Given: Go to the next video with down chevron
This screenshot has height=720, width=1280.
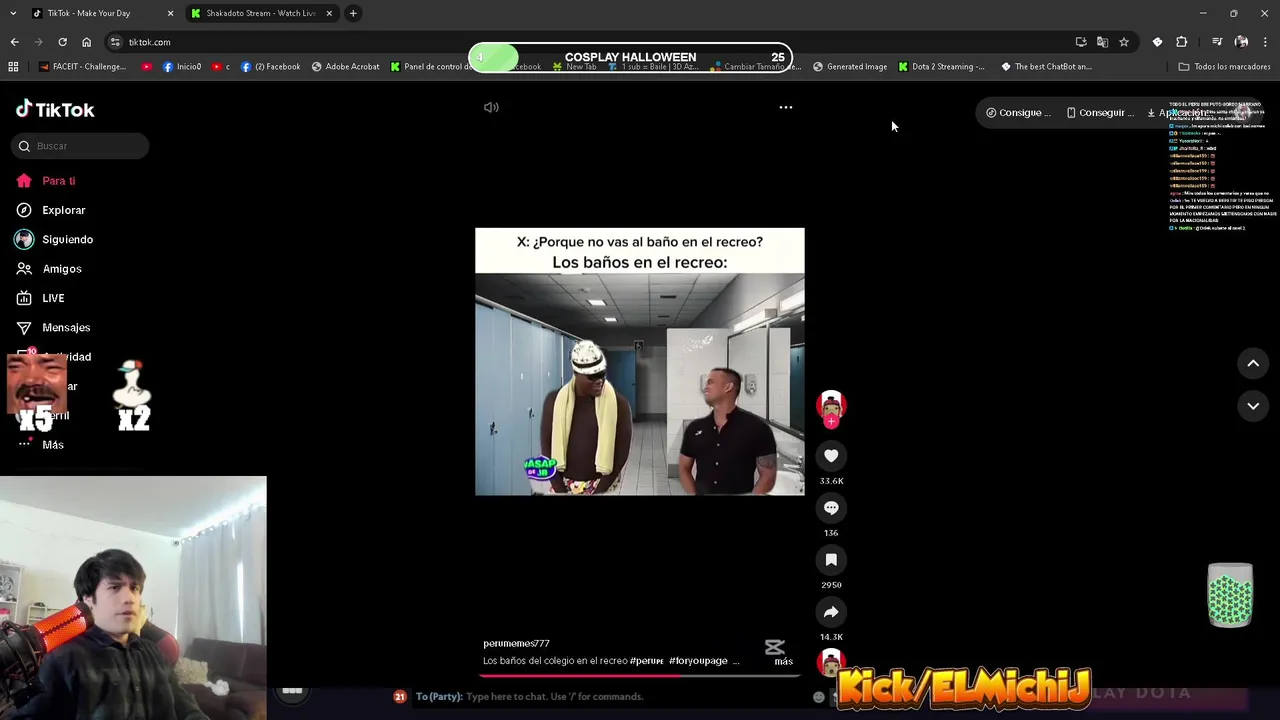Looking at the screenshot, I should [1253, 406].
